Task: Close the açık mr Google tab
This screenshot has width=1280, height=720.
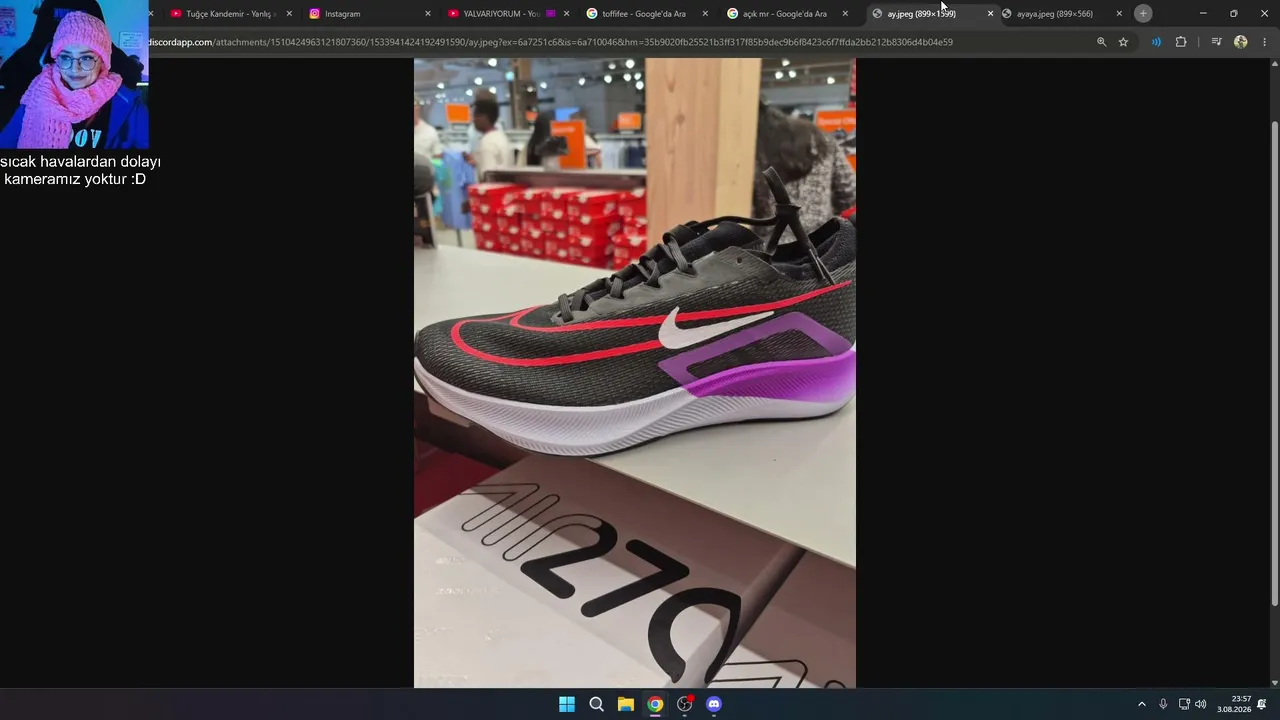Action: [845, 14]
